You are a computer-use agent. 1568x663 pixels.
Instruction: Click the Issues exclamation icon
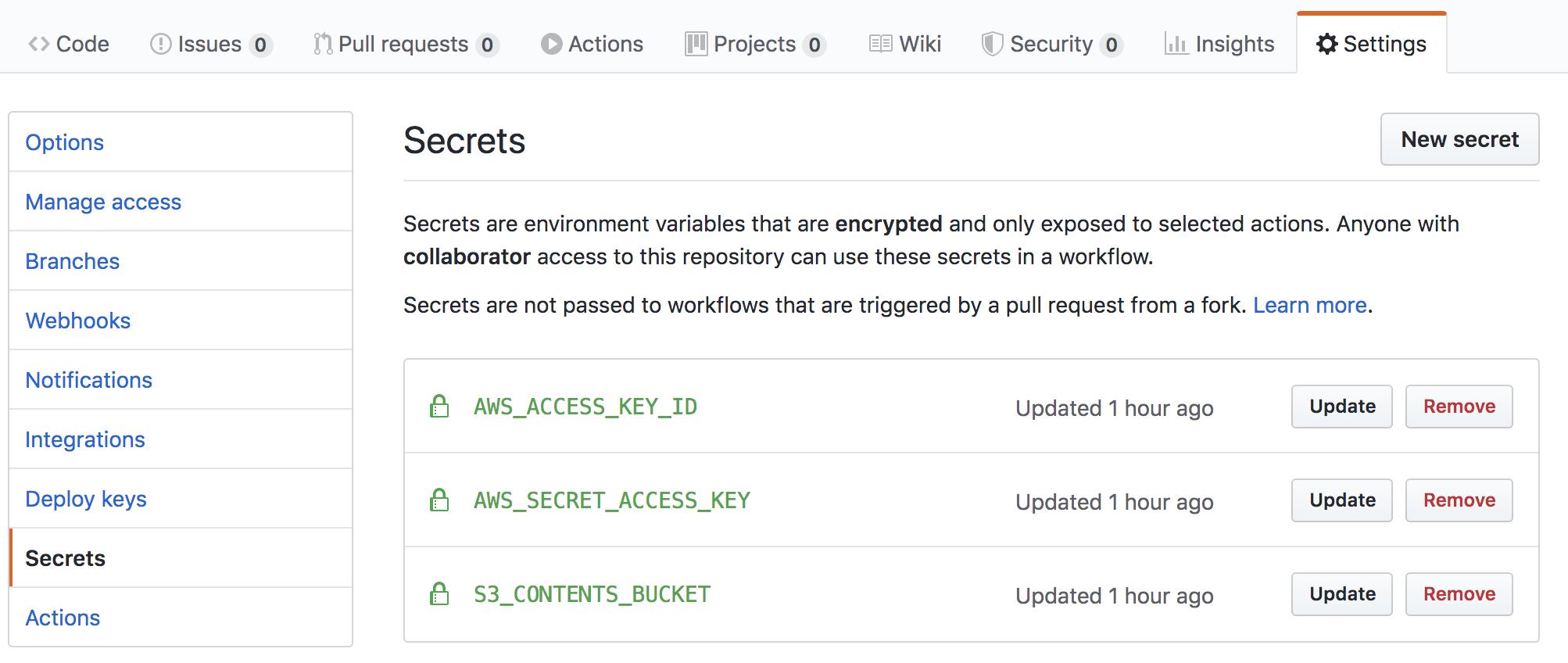160,45
